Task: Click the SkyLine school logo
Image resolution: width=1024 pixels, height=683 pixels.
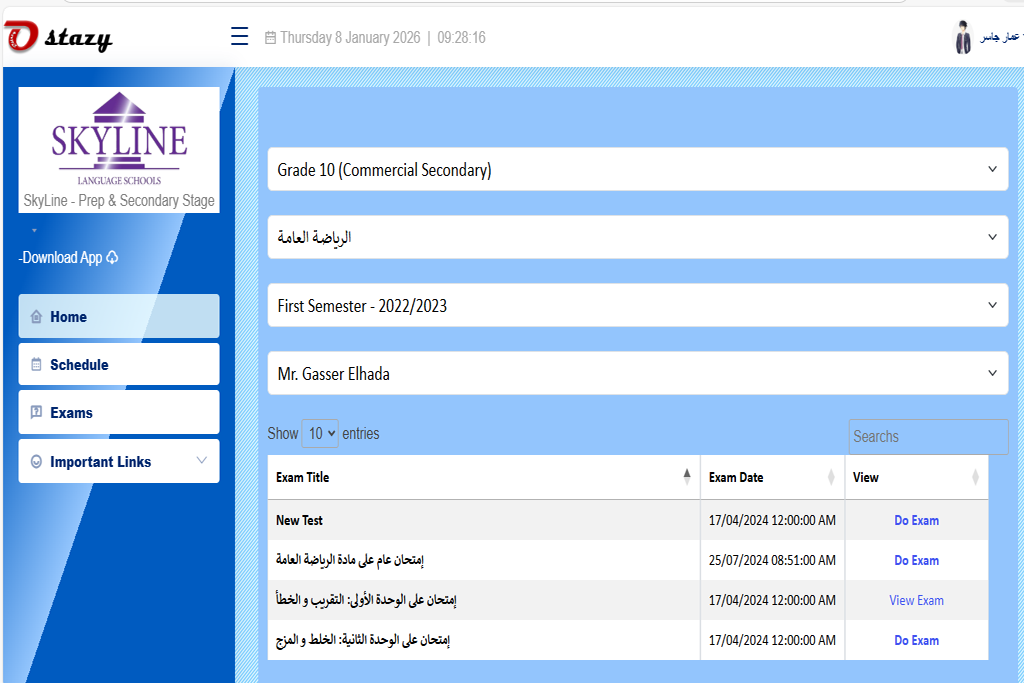Action: (119, 139)
